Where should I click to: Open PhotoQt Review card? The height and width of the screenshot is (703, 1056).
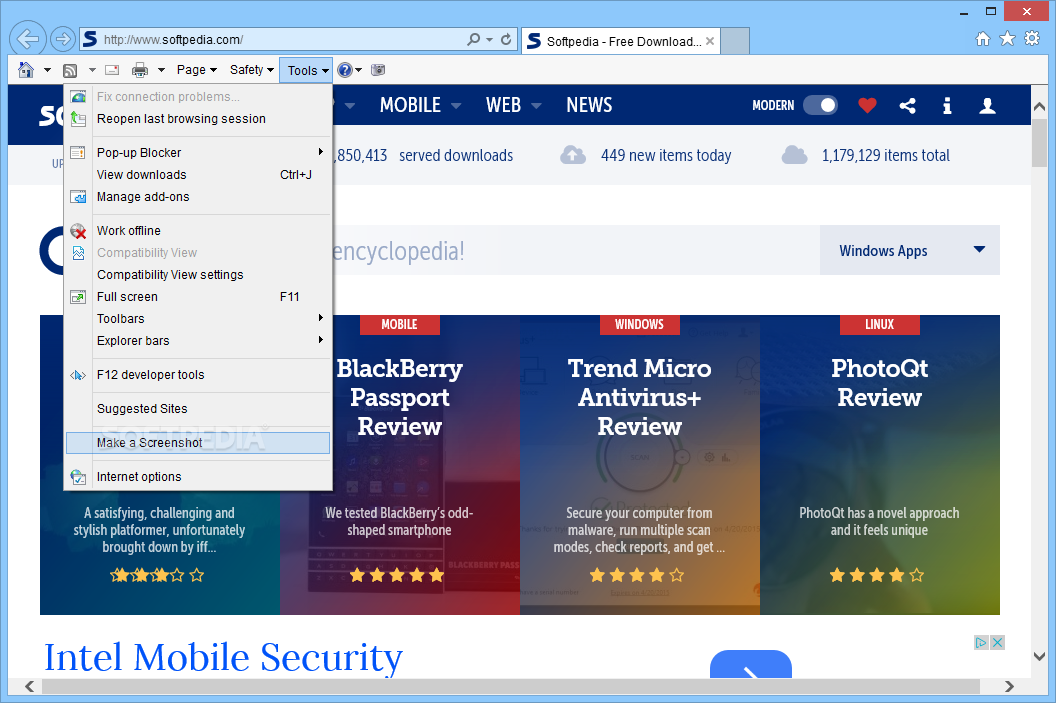coord(880,465)
